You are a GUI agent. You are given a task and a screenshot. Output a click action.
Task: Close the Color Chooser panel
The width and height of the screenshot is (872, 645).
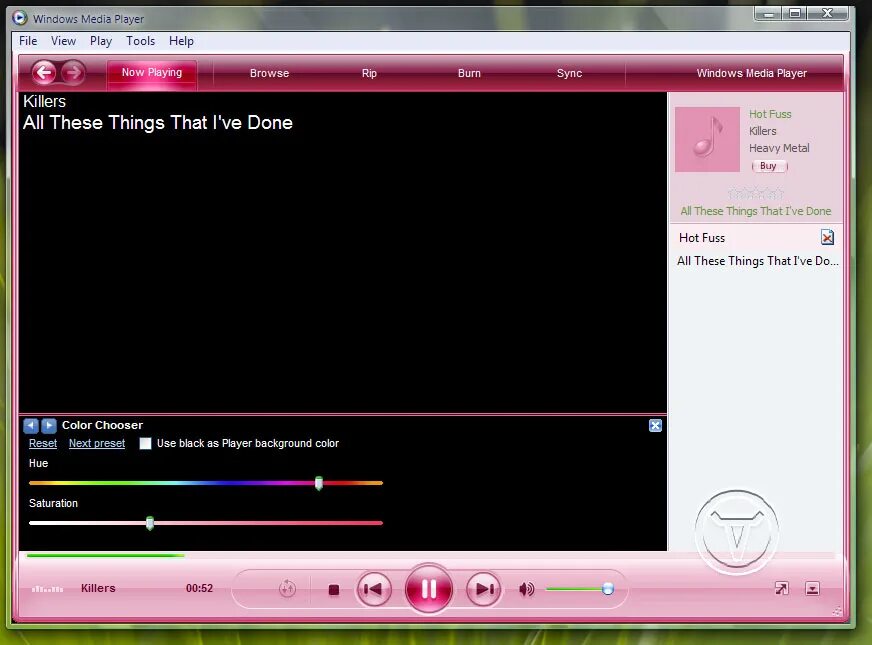click(x=655, y=425)
